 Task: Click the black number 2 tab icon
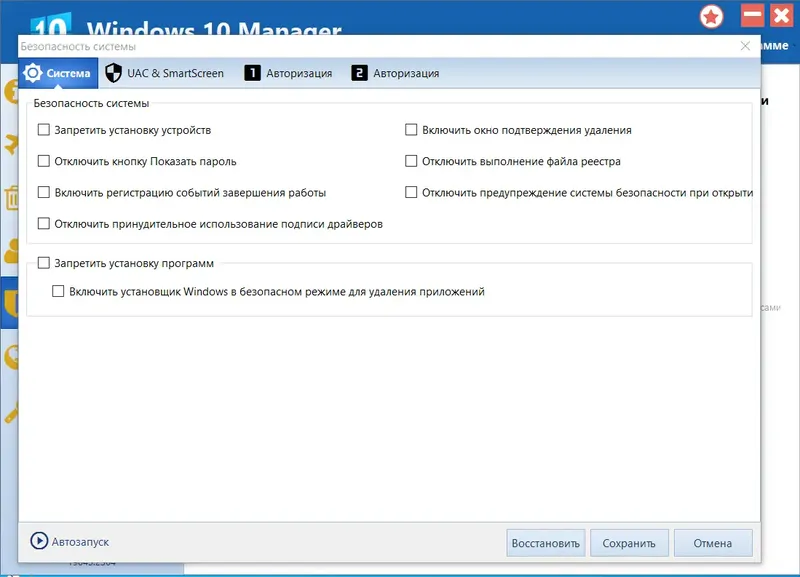pyautogui.click(x=359, y=73)
